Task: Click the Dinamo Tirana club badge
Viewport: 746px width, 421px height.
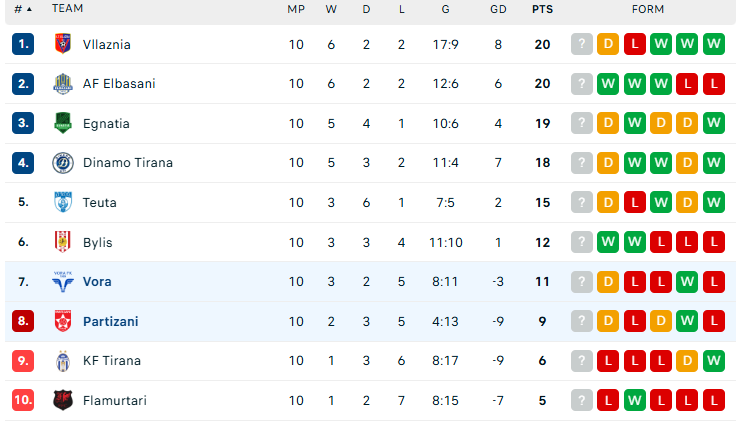Action: [x=63, y=163]
